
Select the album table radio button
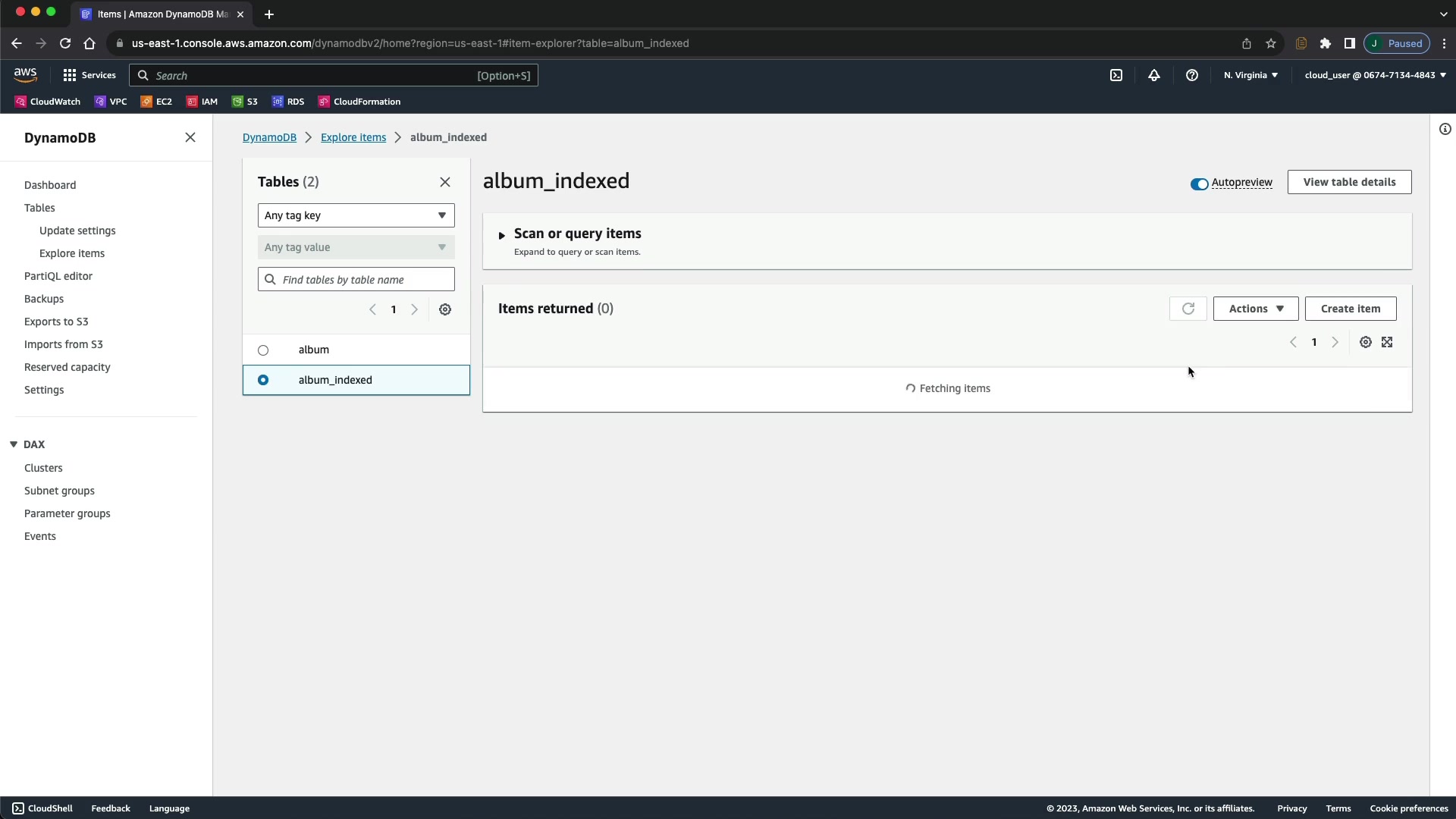(x=263, y=350)
